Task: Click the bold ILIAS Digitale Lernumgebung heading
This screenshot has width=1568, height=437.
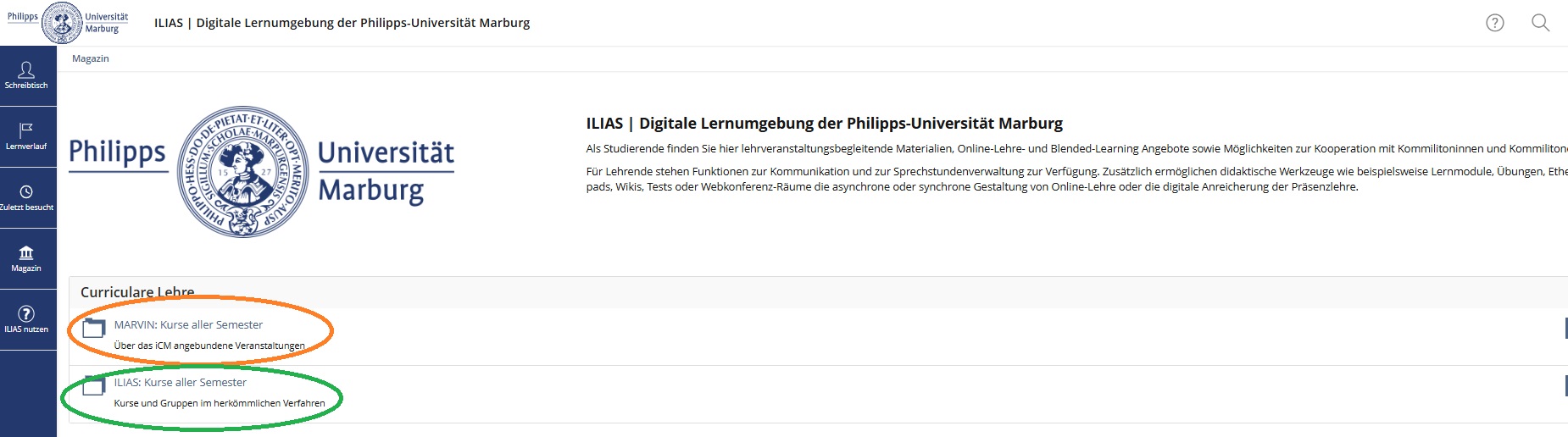Action: coord(824,123)
